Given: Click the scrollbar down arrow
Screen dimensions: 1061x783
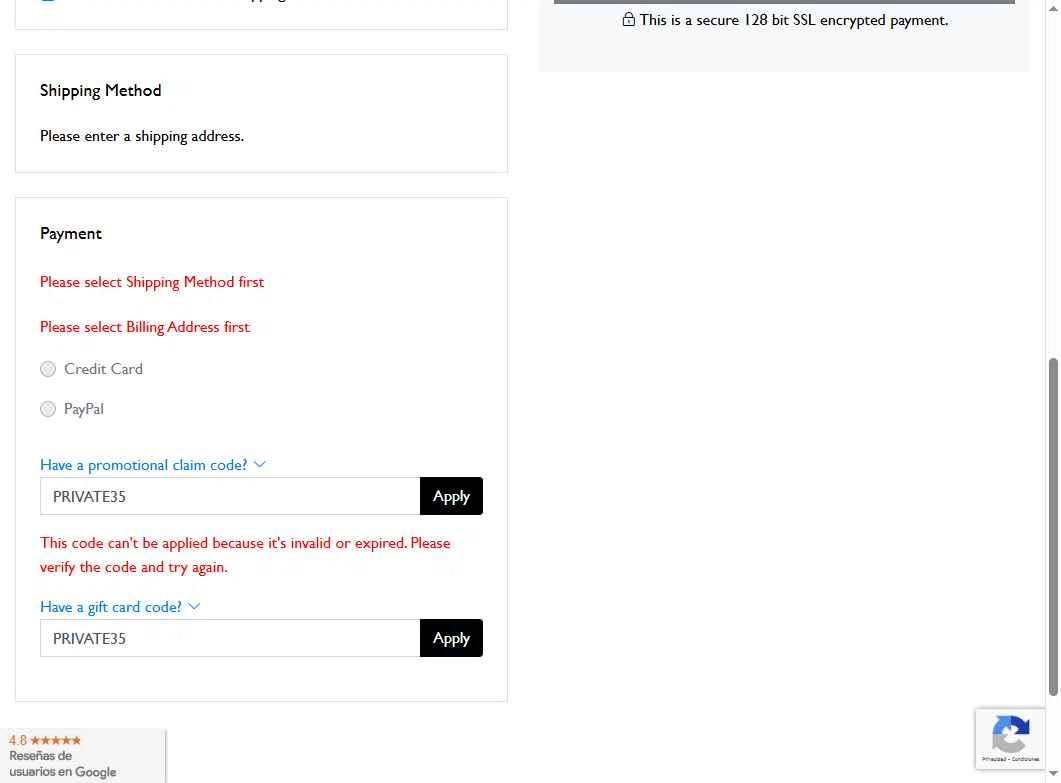Looking at the screenshot, I should point(1053,773).
